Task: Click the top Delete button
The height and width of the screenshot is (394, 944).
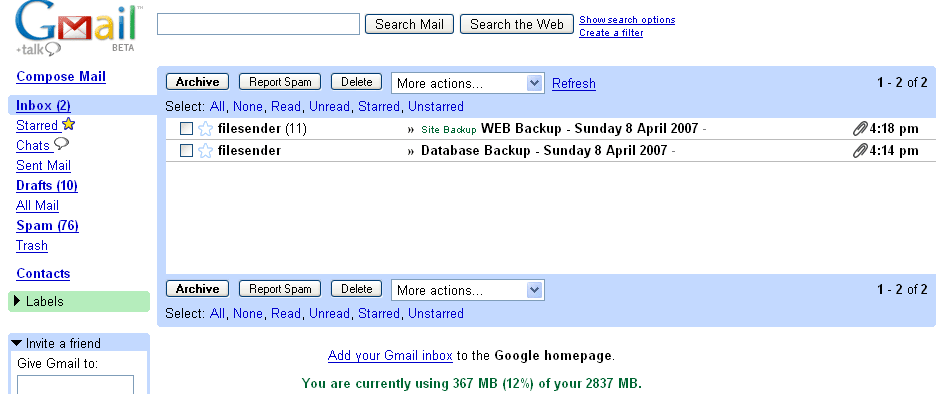Action: (356, 82)
